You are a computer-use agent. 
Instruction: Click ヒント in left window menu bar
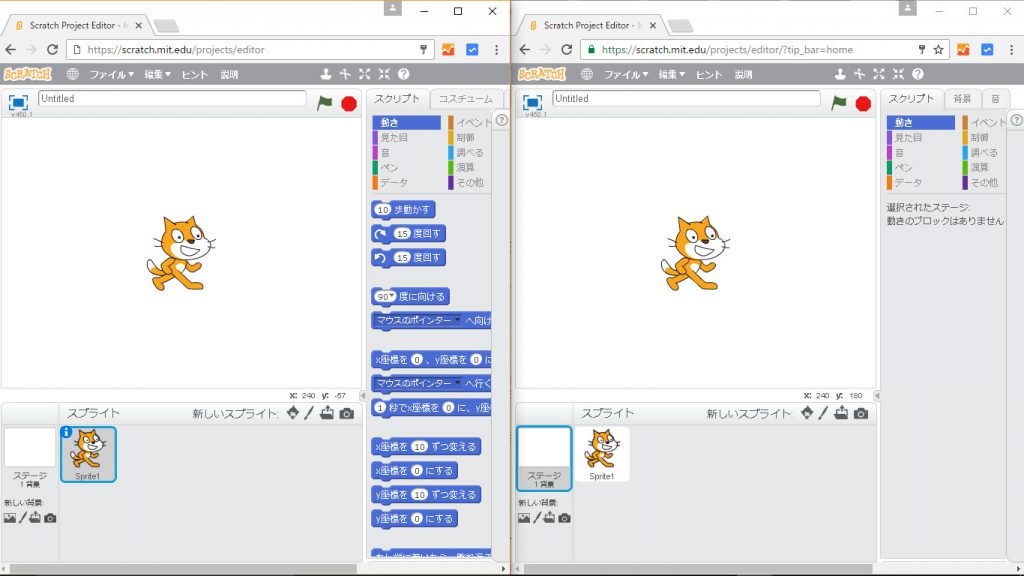(x=195, y=74)
